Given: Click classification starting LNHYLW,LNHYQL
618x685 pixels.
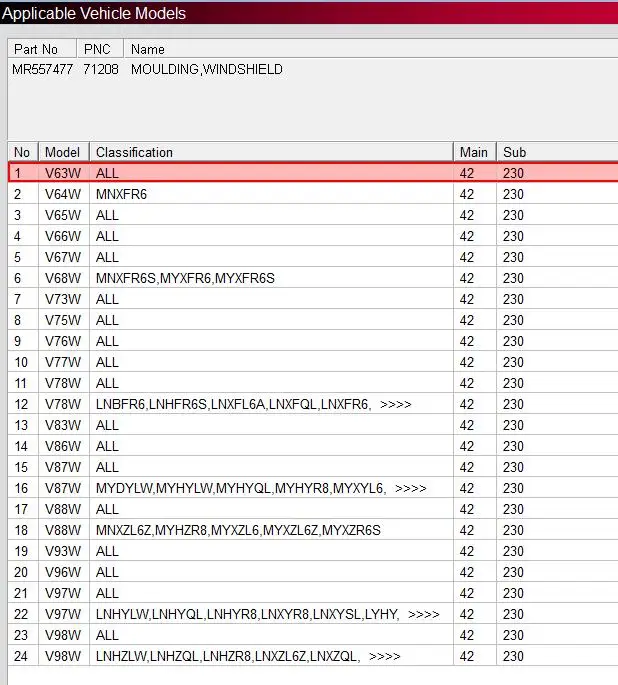Looking at the screenshot, I should (x=247, y=614).
